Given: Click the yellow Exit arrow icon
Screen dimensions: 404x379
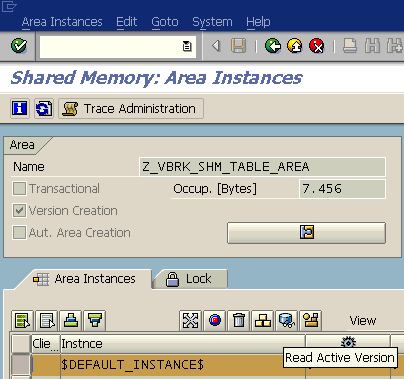Looking at the screenshot, I should 295,46.
